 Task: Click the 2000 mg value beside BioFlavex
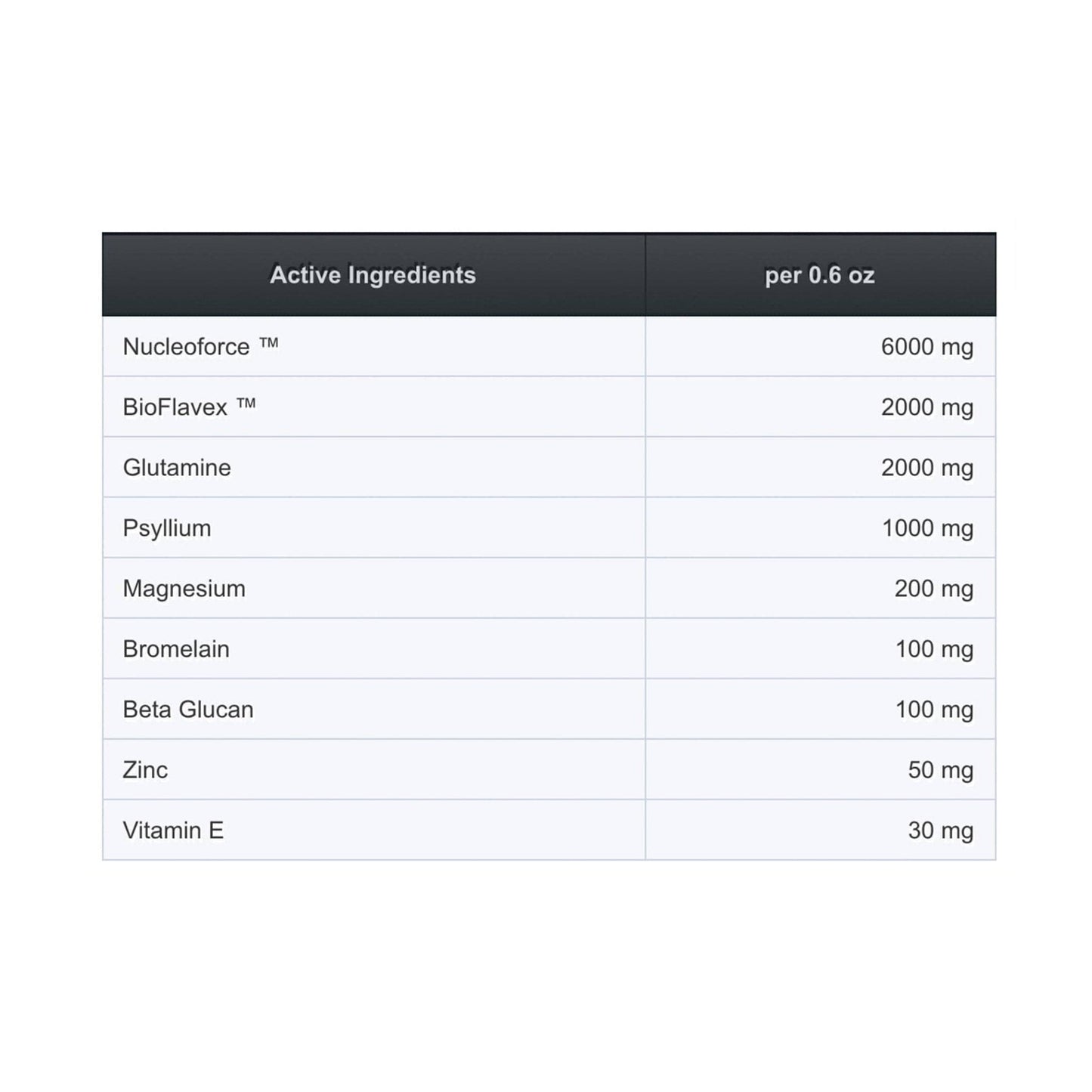[926, 407]
